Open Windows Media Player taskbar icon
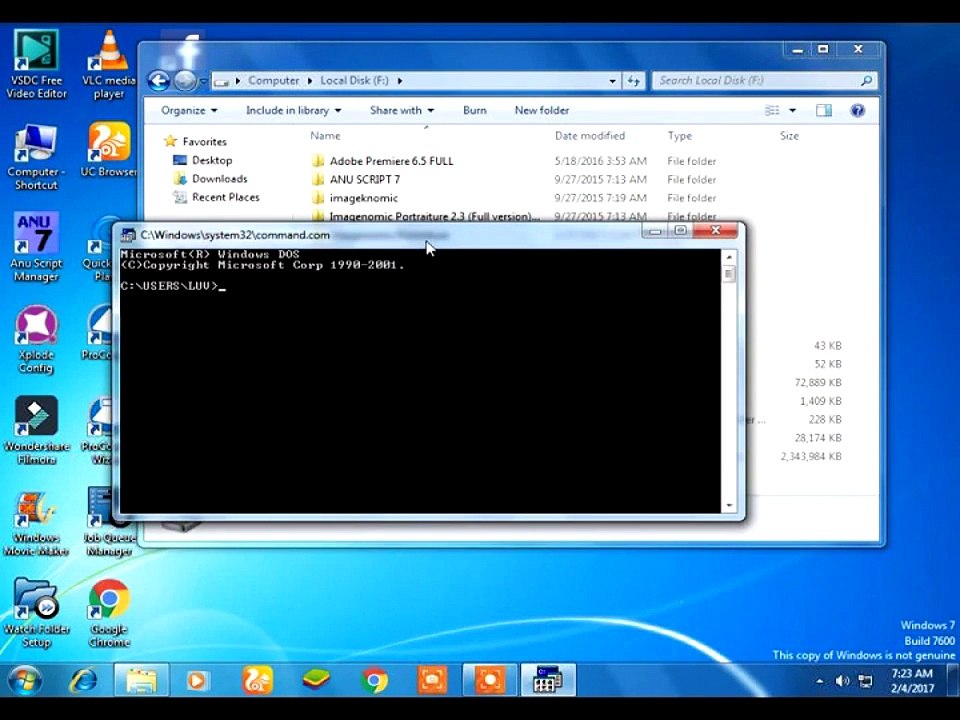The width and height of the screenshot is (960, 720). click(197, 680)
